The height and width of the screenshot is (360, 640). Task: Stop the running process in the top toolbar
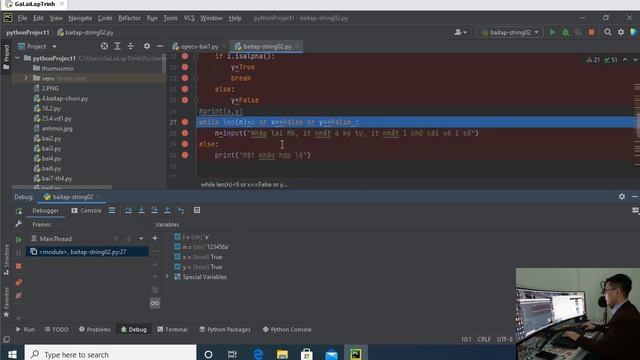click(x=591, y=32)
